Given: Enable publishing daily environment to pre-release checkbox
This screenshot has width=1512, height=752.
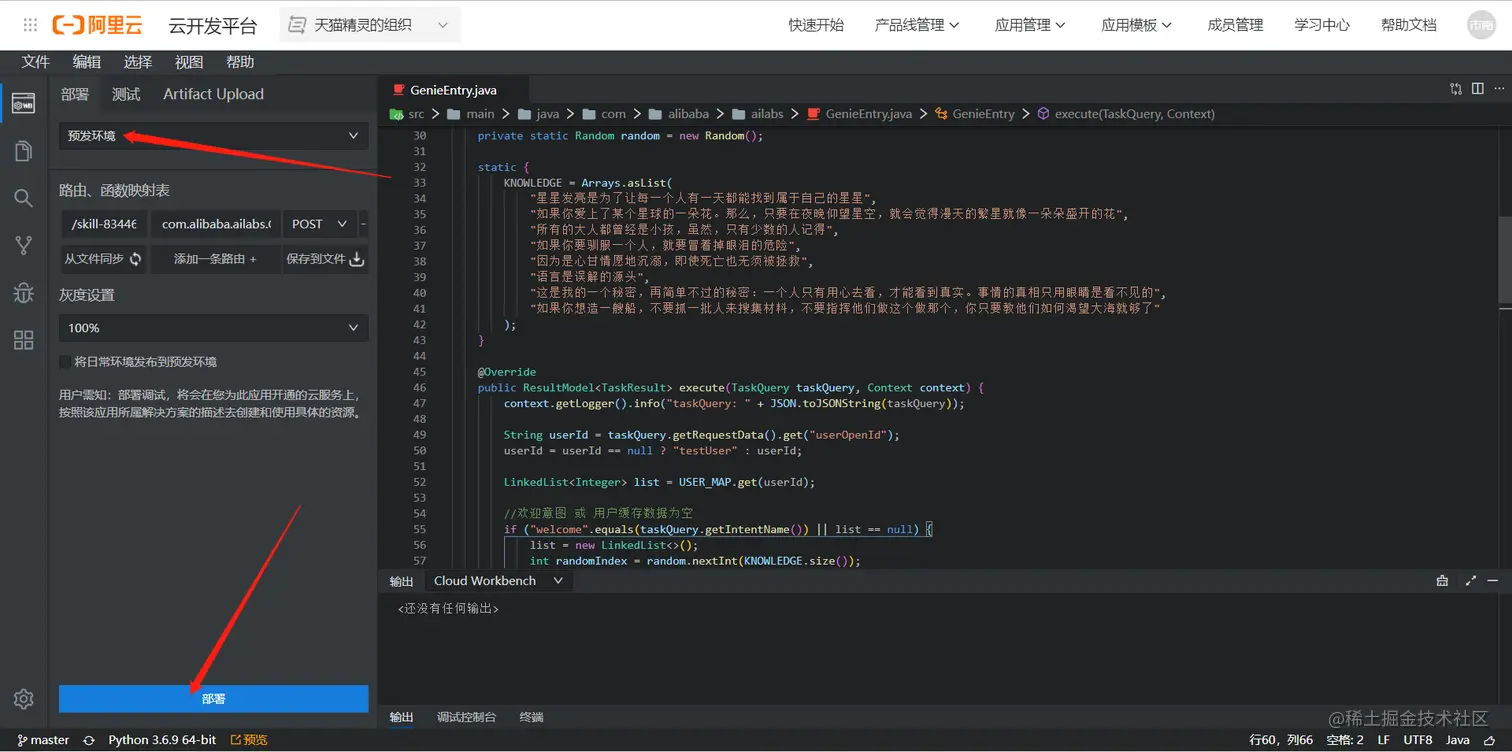Looking at the screenshot, I should click(65, 362).
